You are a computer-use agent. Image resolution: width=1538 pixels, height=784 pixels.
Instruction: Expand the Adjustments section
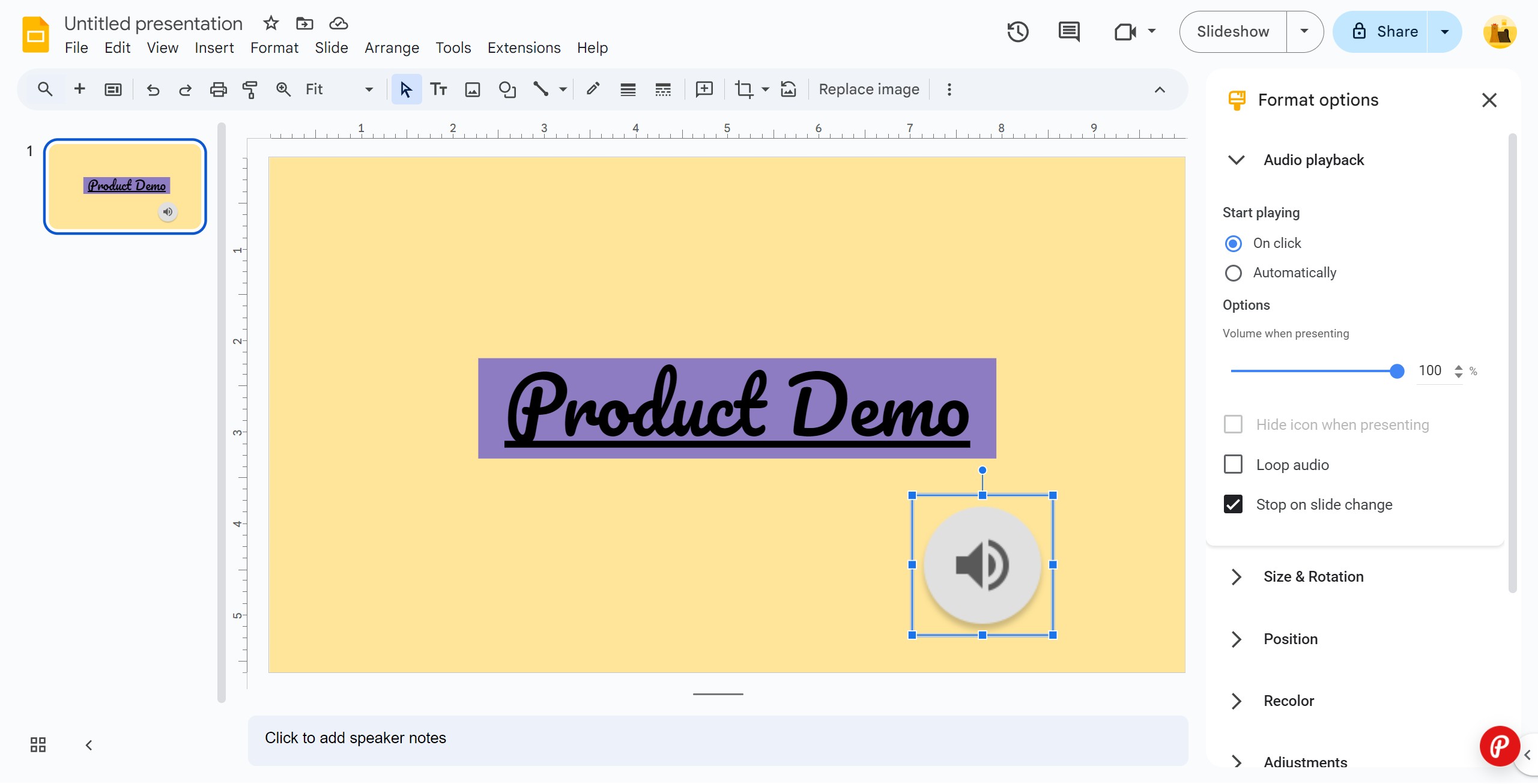(1237, 762)
